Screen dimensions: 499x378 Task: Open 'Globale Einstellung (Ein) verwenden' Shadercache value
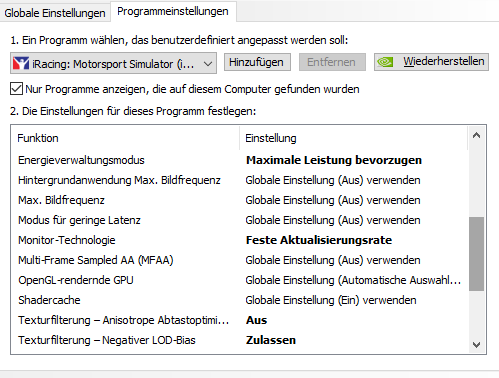[331, 300]
